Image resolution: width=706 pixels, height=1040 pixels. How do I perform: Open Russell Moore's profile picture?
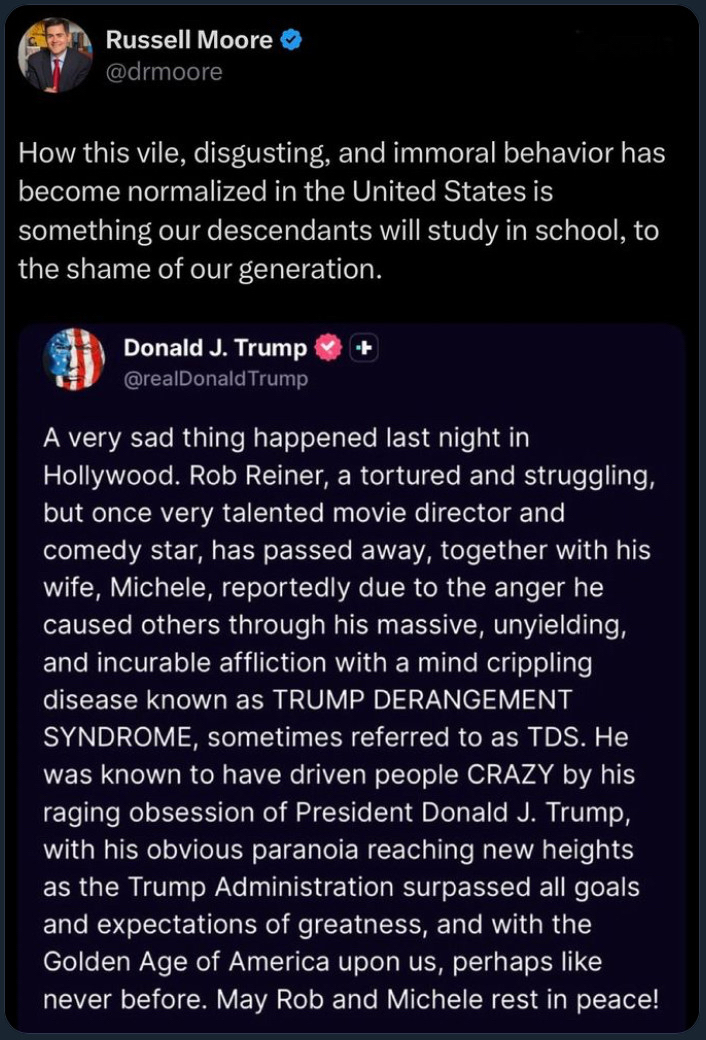(x=54, y=56)
